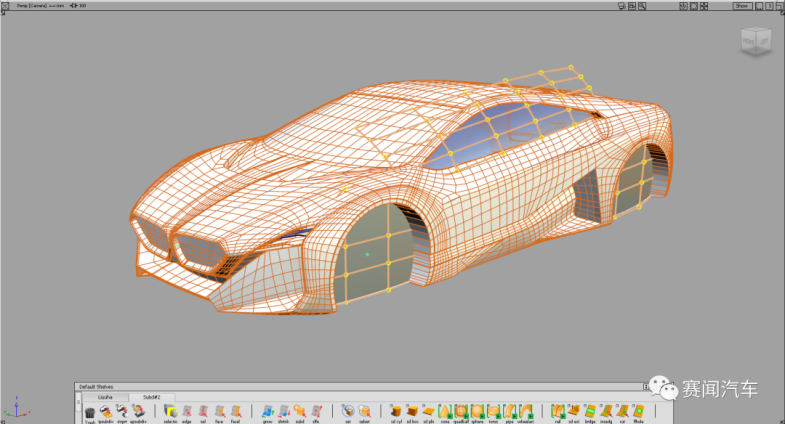
Task: Click the cone primitive shelf icon
Action: click(x=445, y=412)
